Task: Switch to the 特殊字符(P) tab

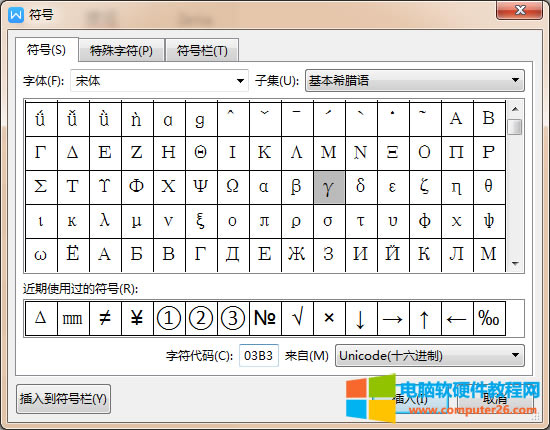Action: coord(121,51)
